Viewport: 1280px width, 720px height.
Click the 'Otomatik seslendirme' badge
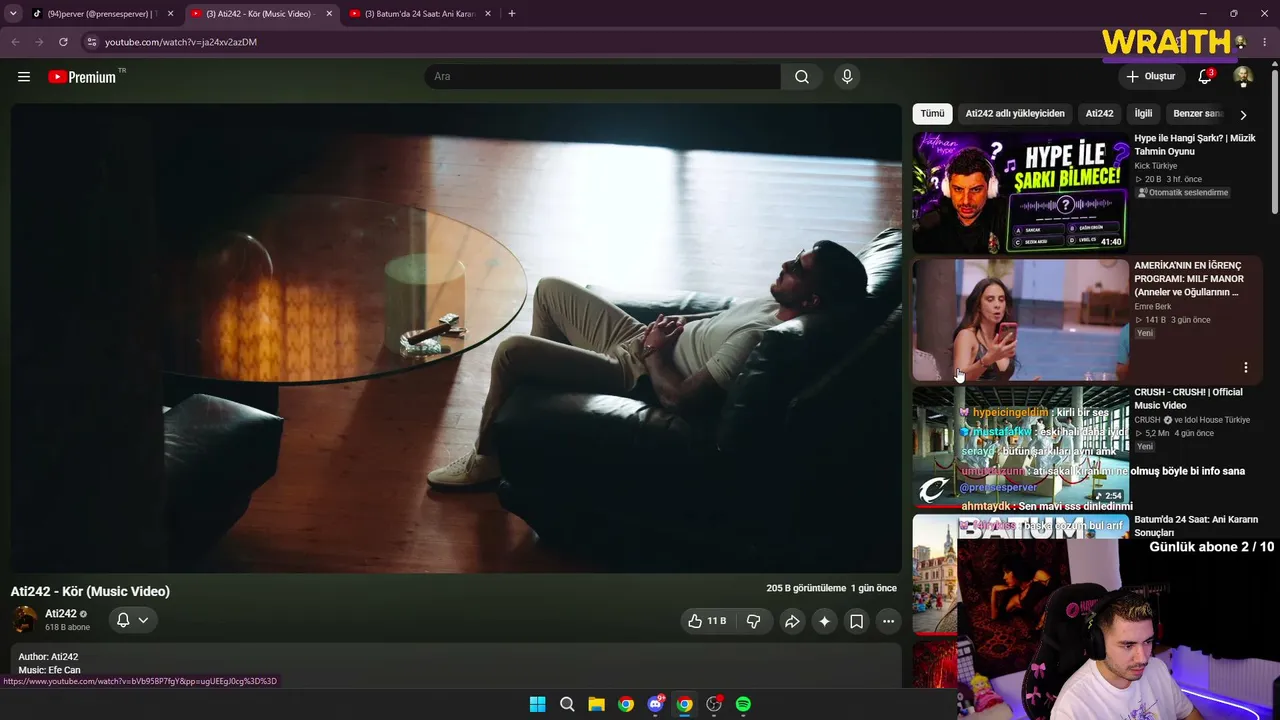pyautogui.click(x=1182, y=193)
